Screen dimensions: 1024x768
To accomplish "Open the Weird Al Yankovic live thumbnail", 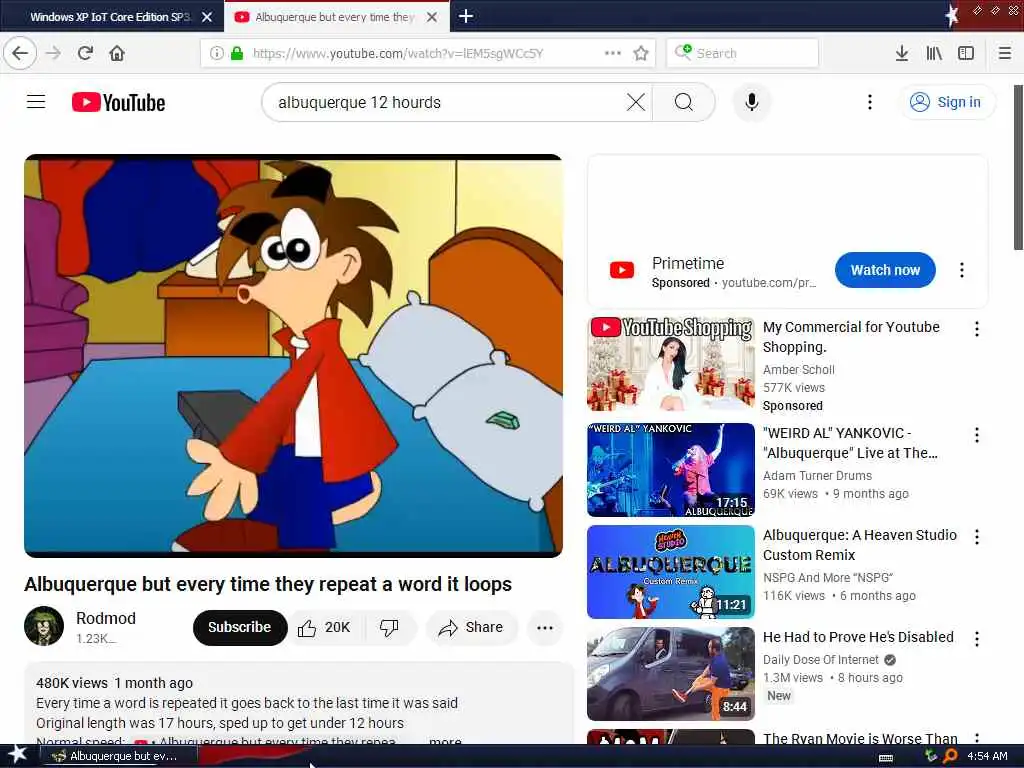I will (671, 470).
